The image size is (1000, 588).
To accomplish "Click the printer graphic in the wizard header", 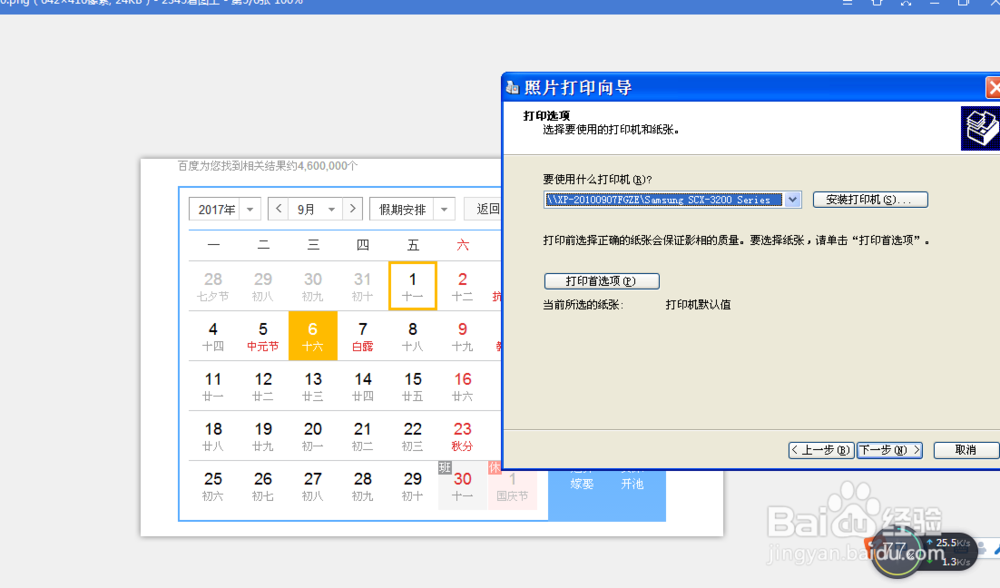I will pyautogui.click(x=981, y=128).
